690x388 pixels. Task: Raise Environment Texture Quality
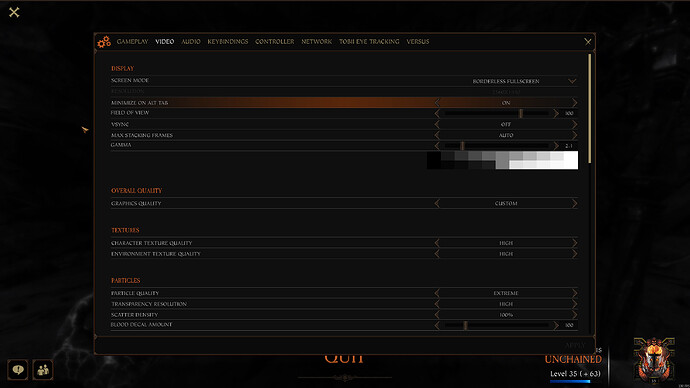[574, 254]
